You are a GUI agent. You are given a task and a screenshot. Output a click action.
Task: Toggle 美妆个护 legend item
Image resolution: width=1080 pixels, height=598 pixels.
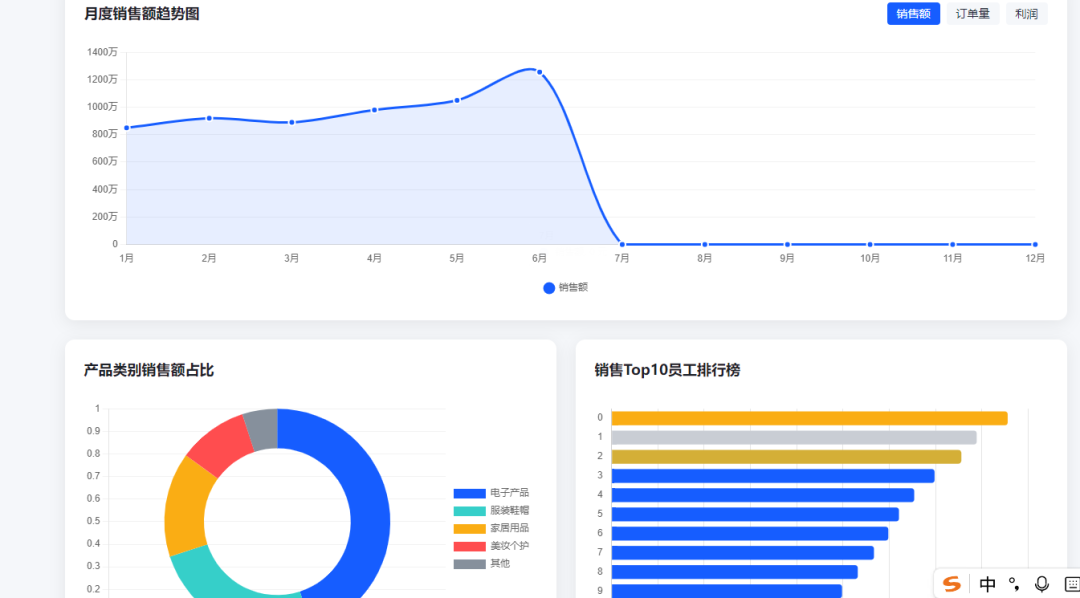click(491, 546)
